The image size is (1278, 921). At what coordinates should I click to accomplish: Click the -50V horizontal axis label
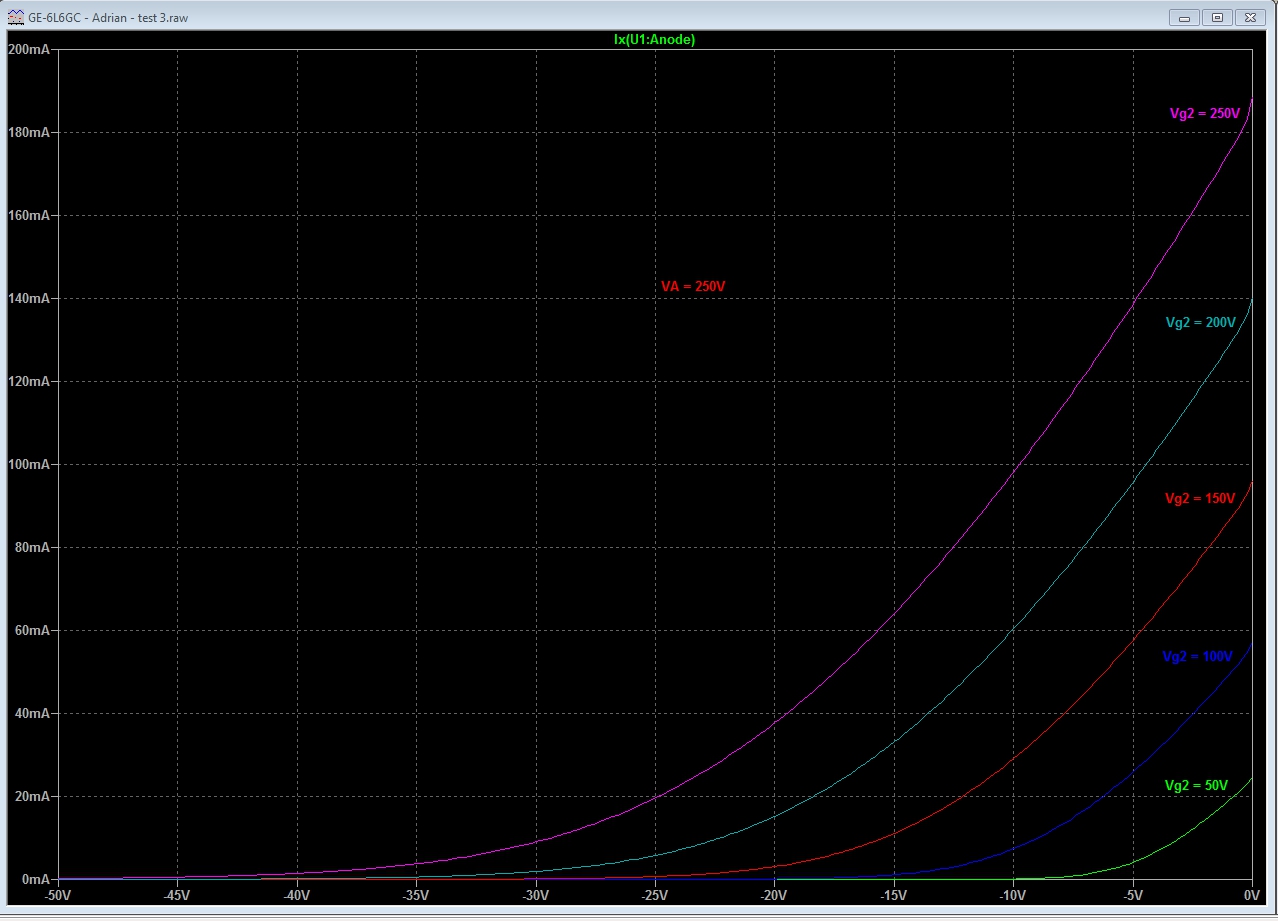click(59, 895)
